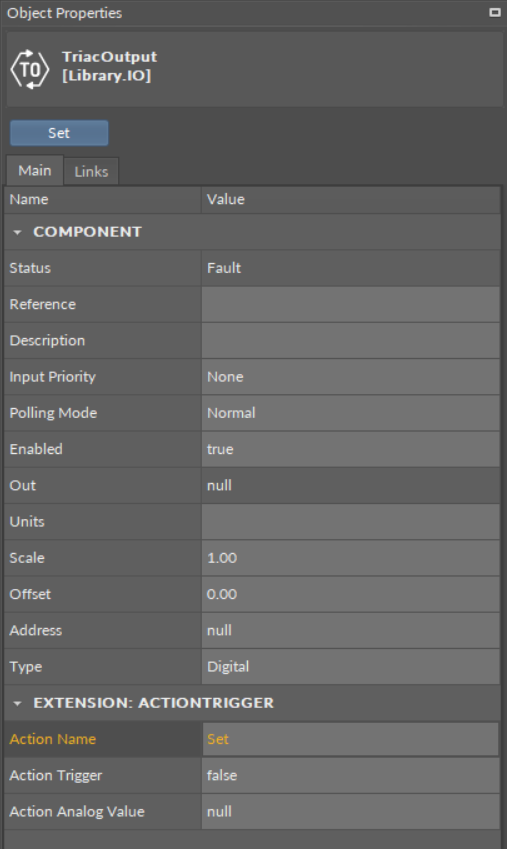Switch to the Links tab
The width and height of the screenshot is (507, 849).
(91, 172)
